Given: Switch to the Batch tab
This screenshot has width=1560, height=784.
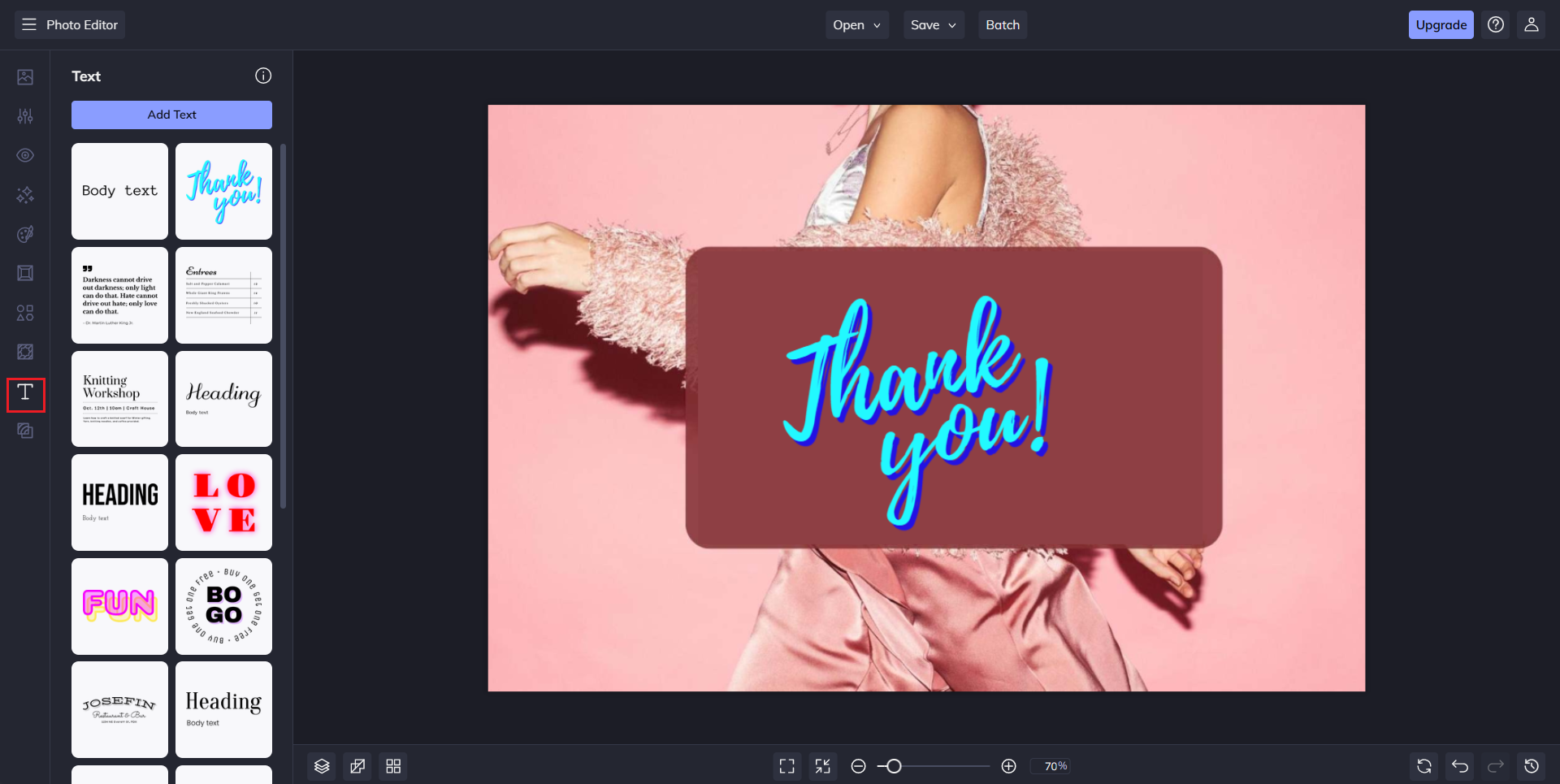Looking at the screenshot, I should click(x=1002, y=24).
